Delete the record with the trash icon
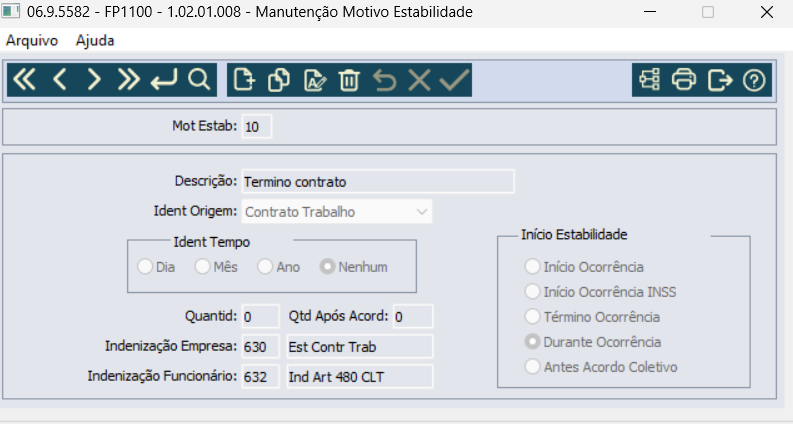Viewport: 793px width, 424px height. pyautogui.click(x=349, y=80)
